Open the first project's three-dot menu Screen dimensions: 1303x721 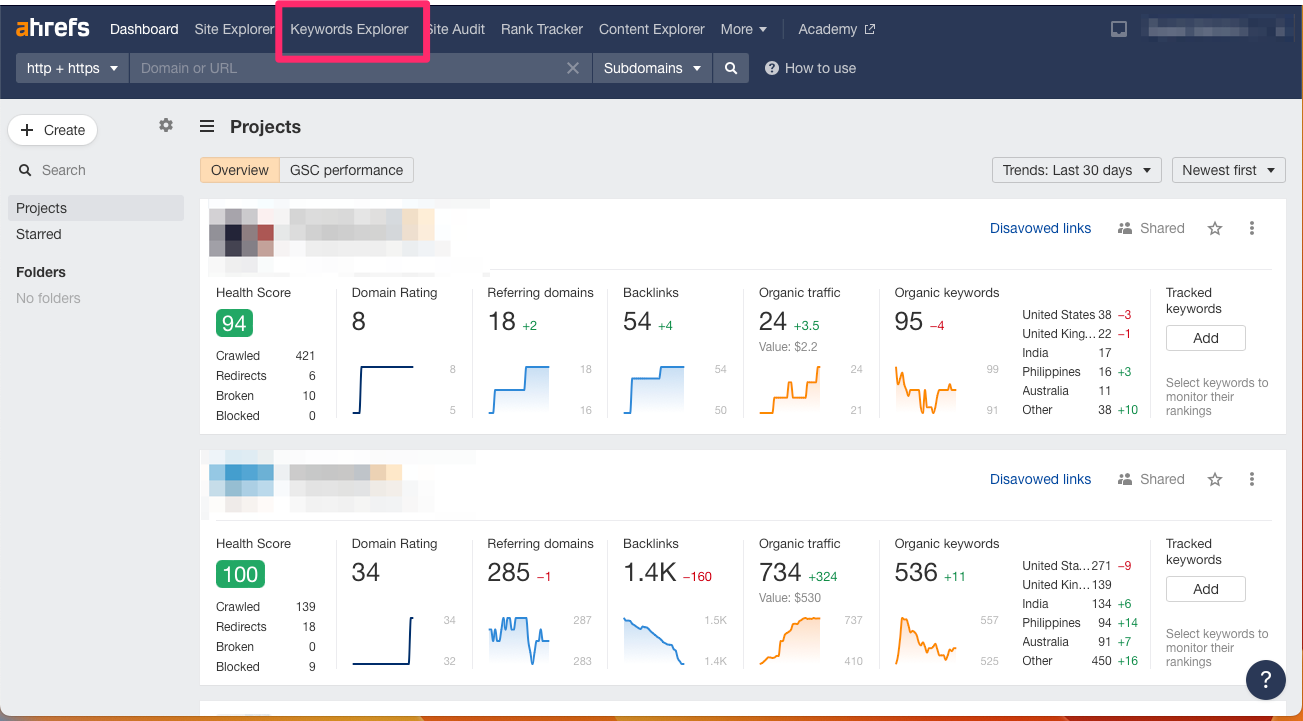point(1252,228)
